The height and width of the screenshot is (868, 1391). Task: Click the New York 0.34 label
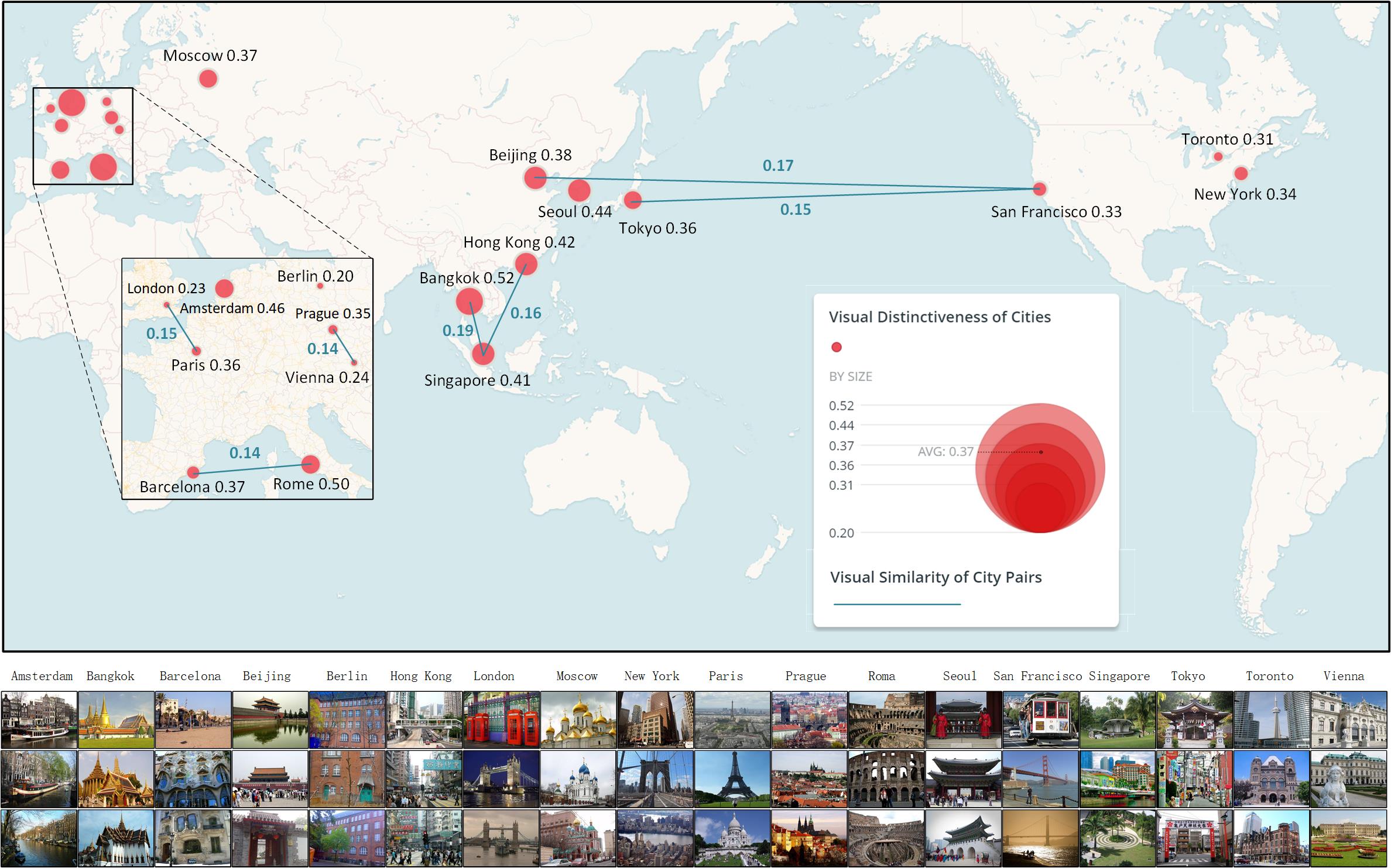click(x=1245, y=194)
